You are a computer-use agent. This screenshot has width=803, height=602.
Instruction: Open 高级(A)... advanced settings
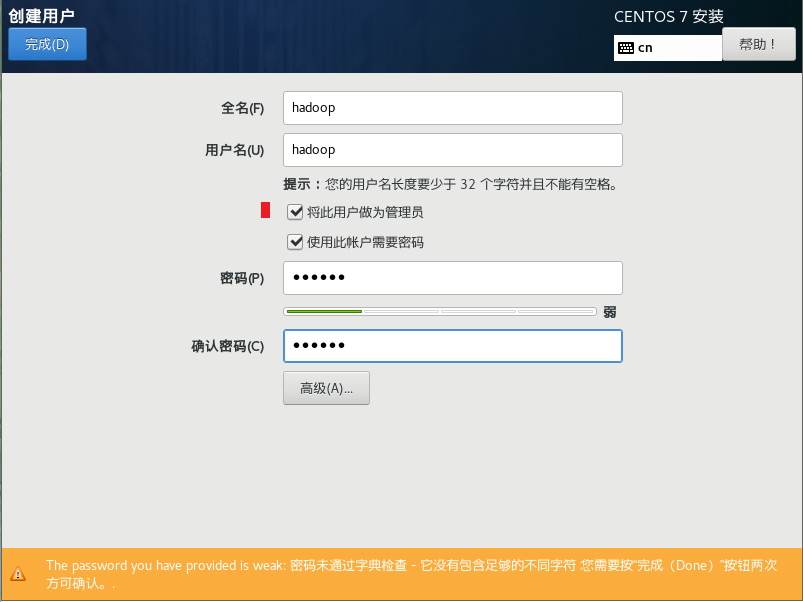point(326,388)
